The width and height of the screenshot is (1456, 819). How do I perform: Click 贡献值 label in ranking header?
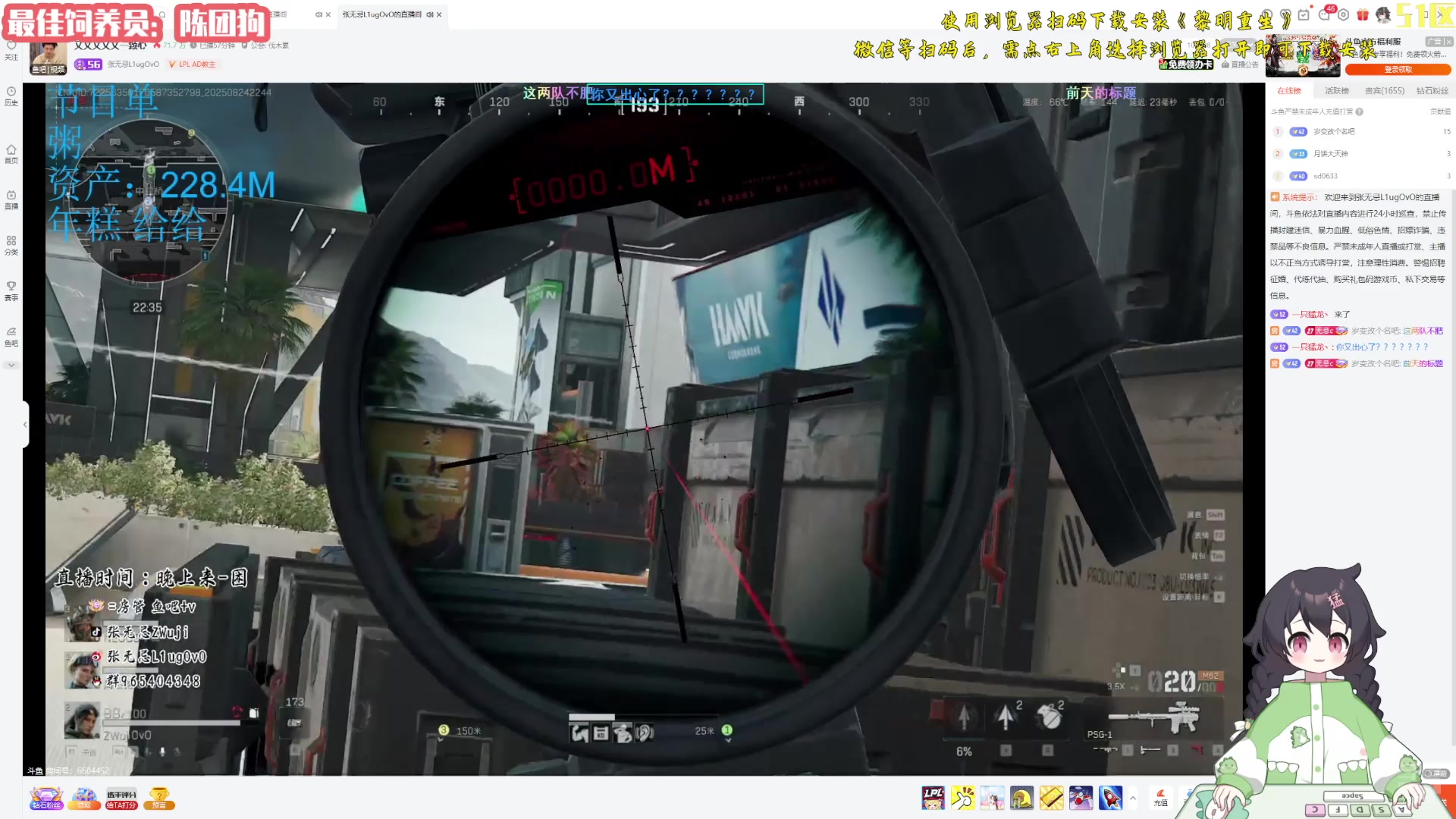coord(1440,111)
